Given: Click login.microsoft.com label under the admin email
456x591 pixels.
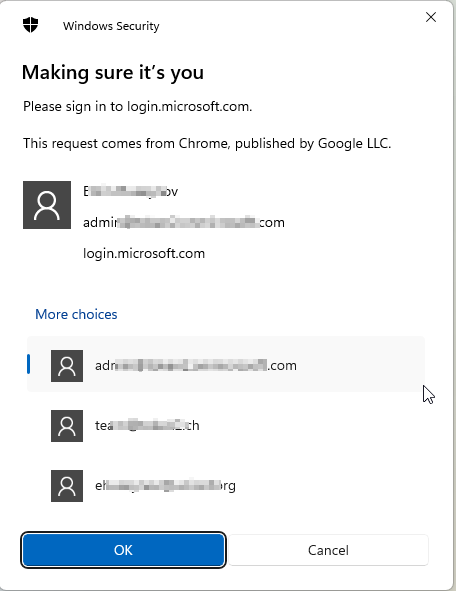Looking at the screenshot, I should [x=144, y=253].
